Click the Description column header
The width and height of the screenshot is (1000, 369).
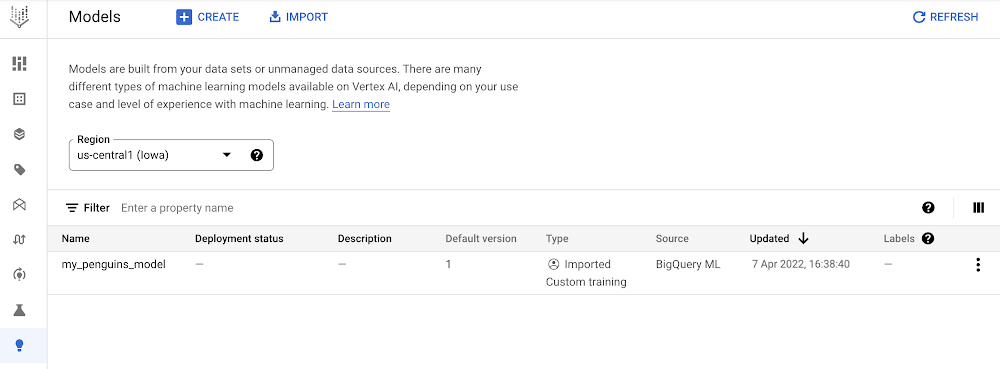pyautogui.click(x=365, y=238)
